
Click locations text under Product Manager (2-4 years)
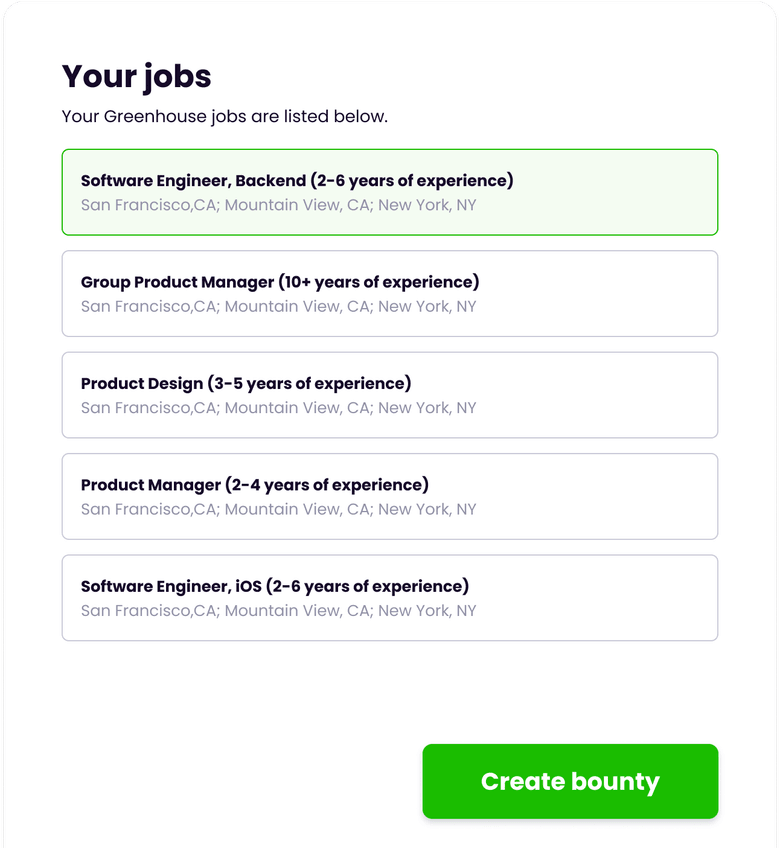pyautogui.click(x=278, y=509)
